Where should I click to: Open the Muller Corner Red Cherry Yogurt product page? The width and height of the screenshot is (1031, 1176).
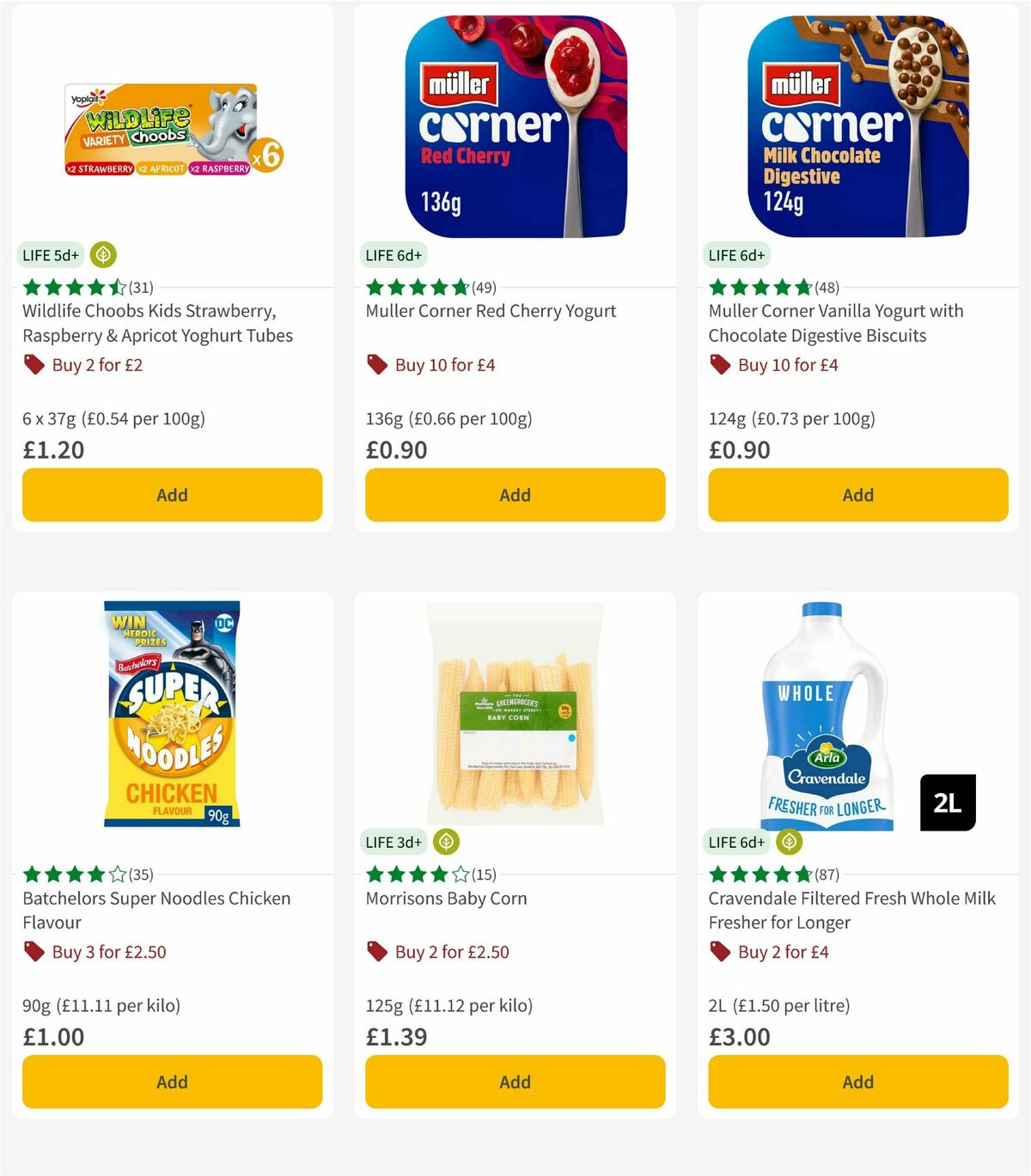click(491, 311)
